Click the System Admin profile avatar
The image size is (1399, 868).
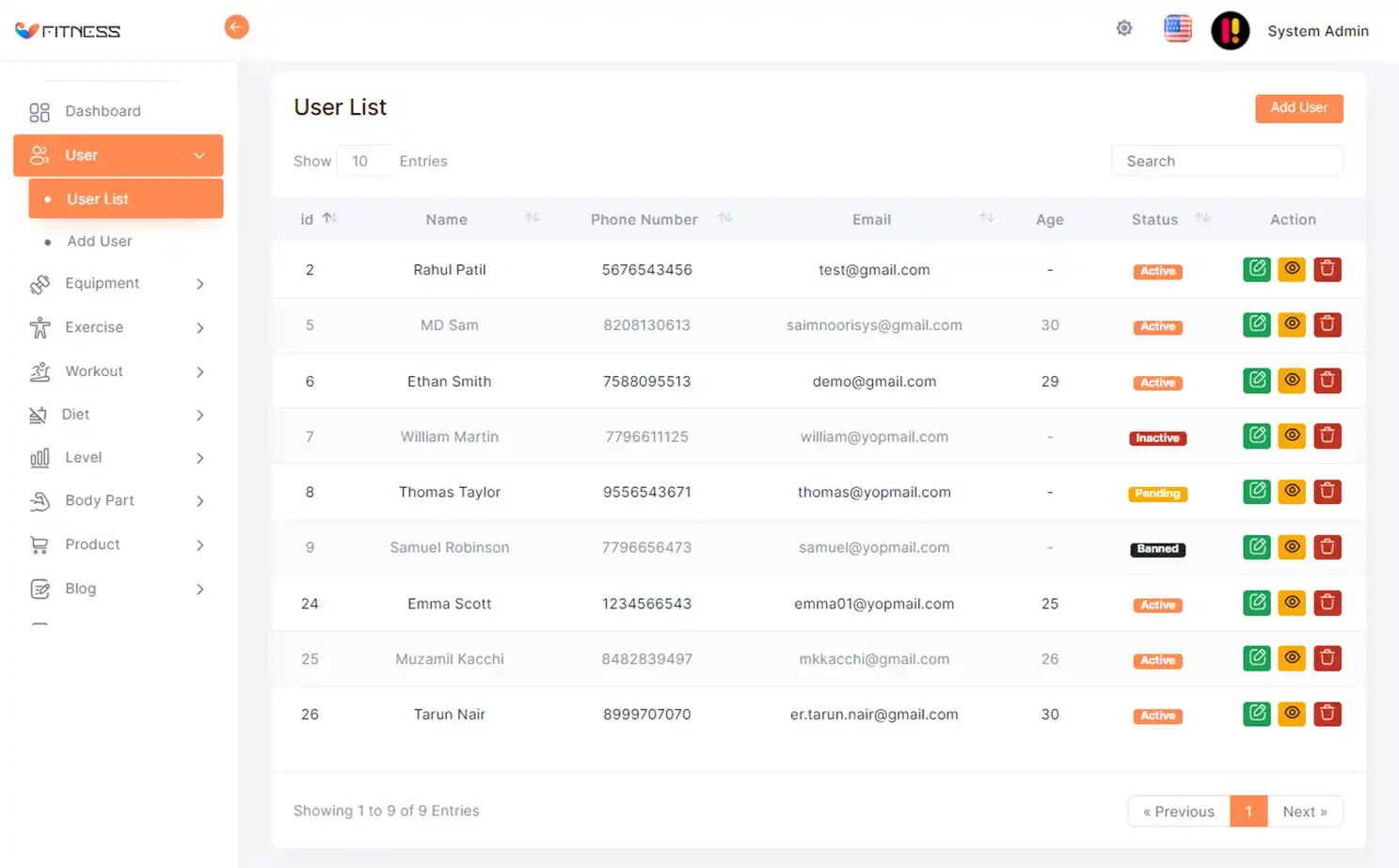point(1230,31)
